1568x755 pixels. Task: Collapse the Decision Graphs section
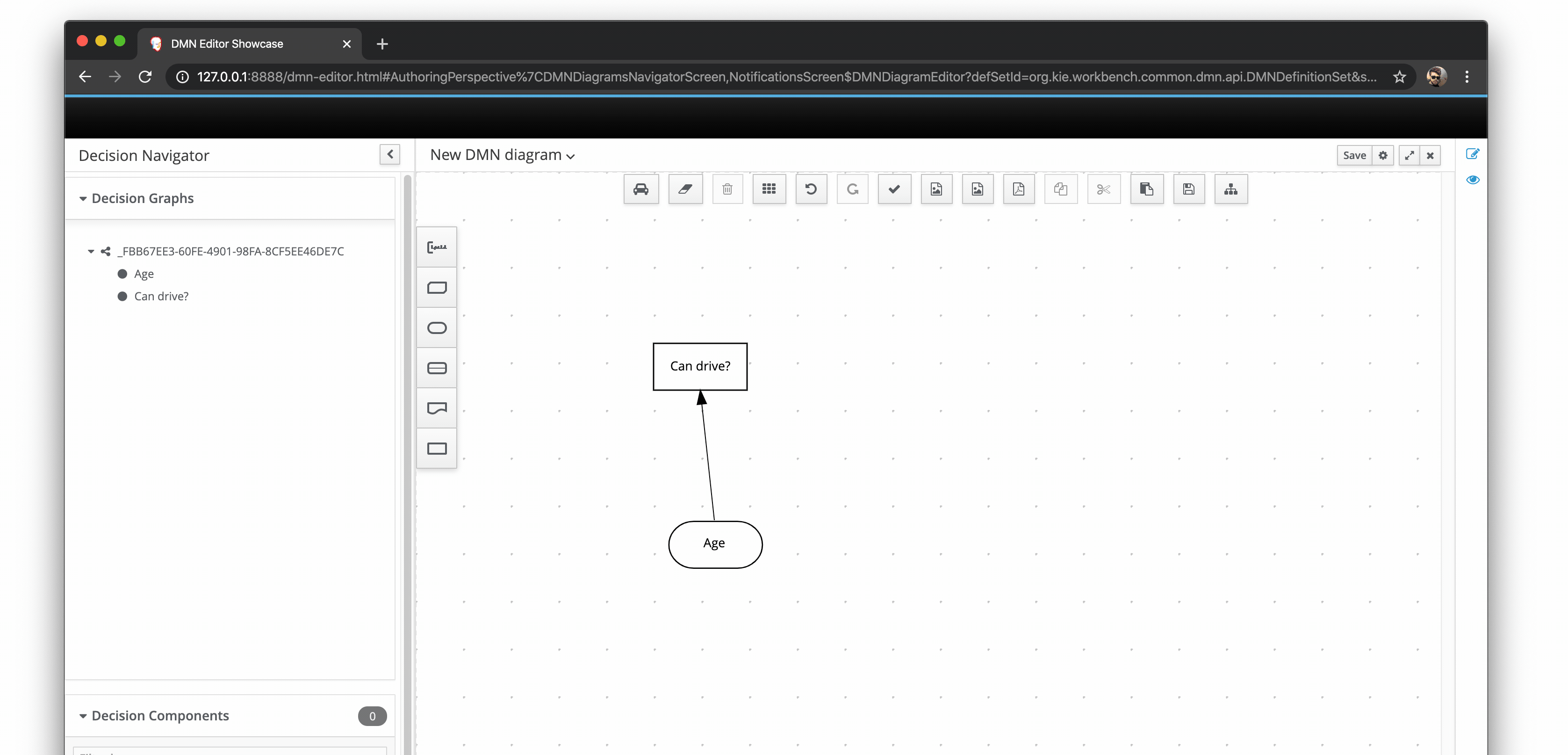coord(83,198)
